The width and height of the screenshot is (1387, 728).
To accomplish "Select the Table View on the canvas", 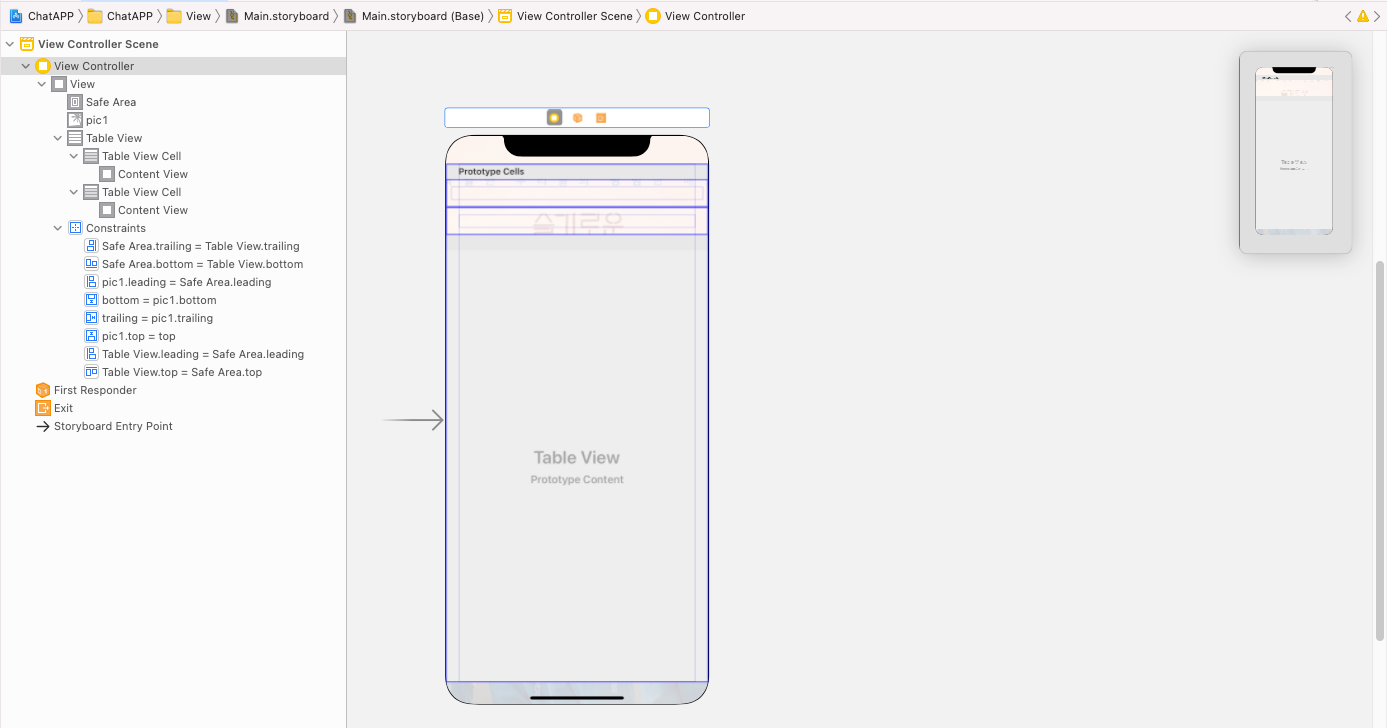I will 577,457.
